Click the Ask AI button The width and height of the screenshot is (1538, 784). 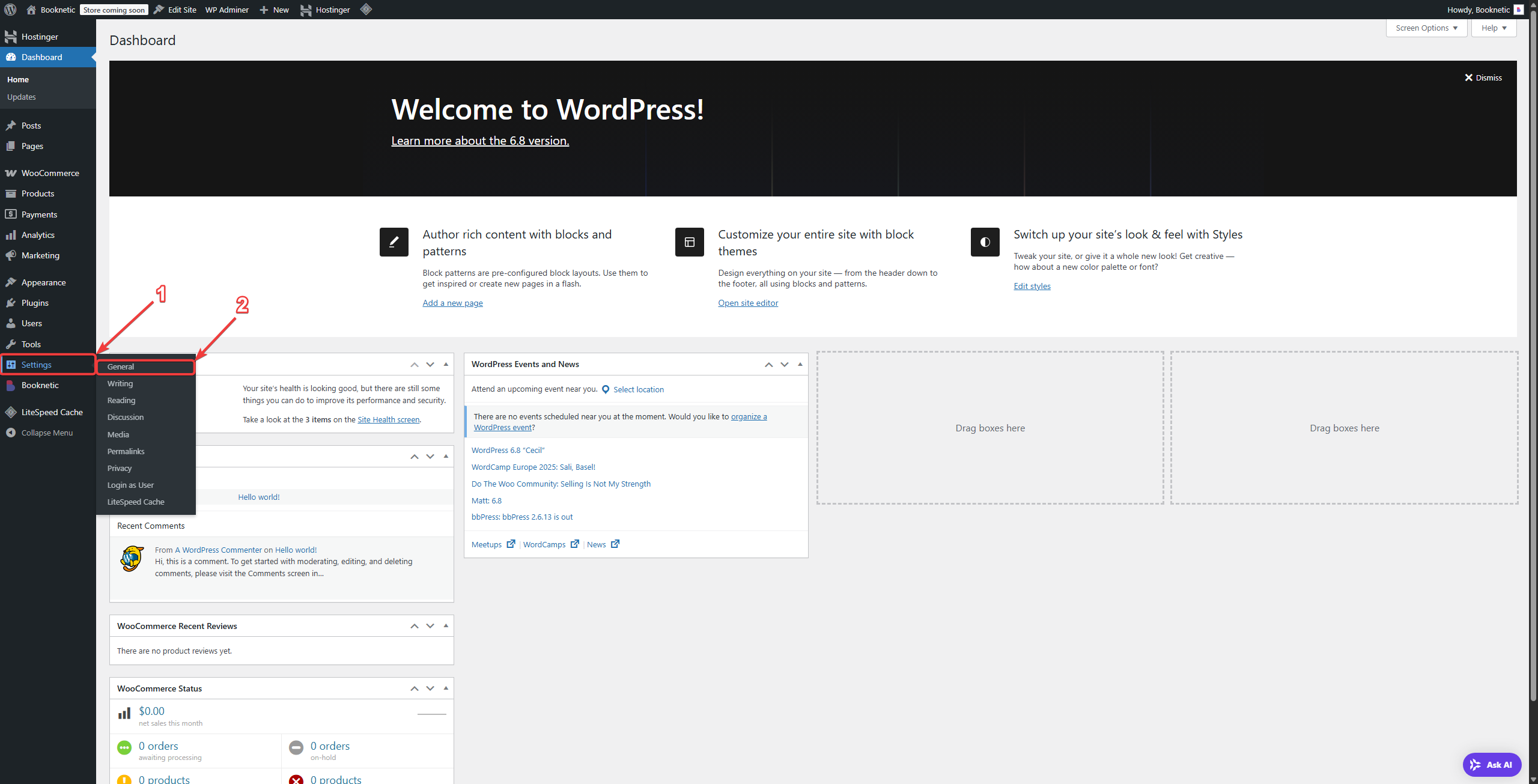tap(1492, 765)
